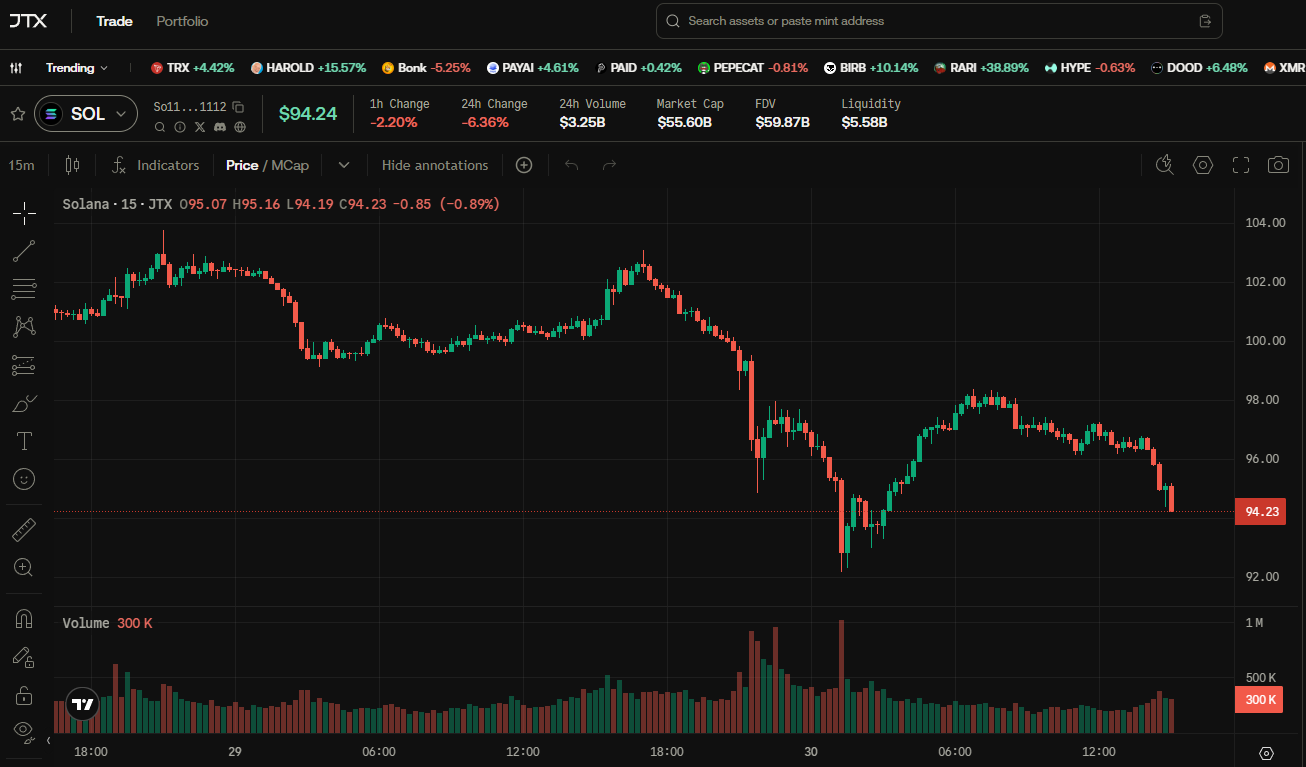The width and height of the screenshot is (1306, 767).
Task: Collapse the drawing toolbar with the arrow
Action: (48, 741)
